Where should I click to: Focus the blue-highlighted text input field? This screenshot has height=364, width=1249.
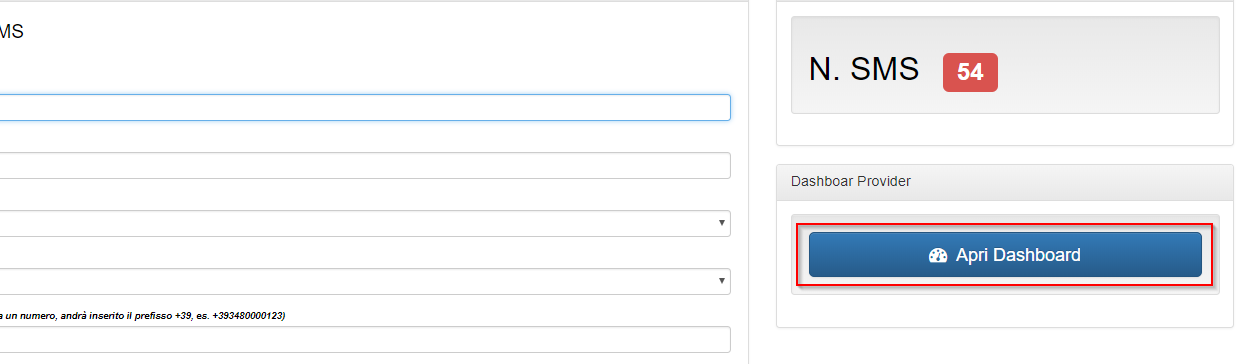pos(365,108)
